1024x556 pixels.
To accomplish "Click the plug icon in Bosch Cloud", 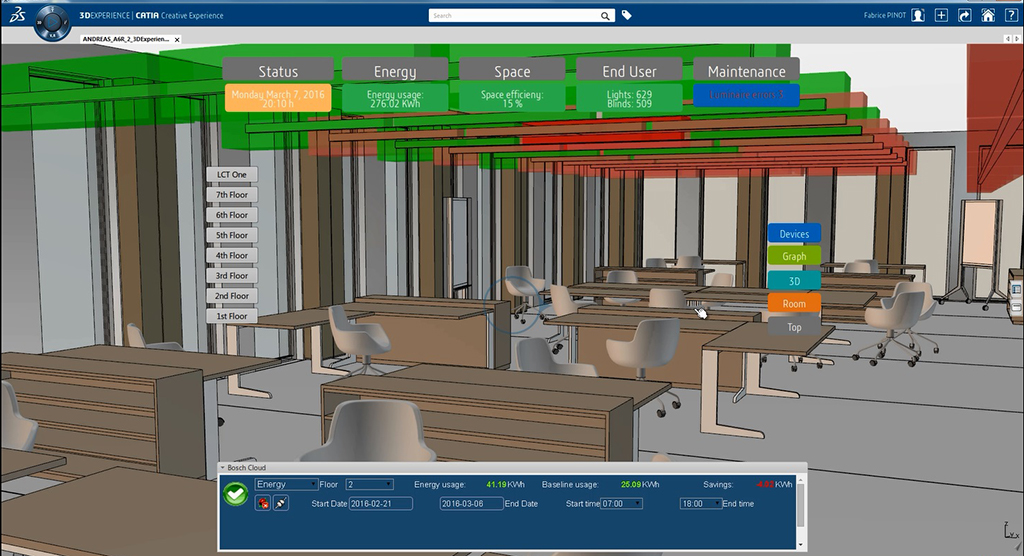I will click(x=281, y=503).
